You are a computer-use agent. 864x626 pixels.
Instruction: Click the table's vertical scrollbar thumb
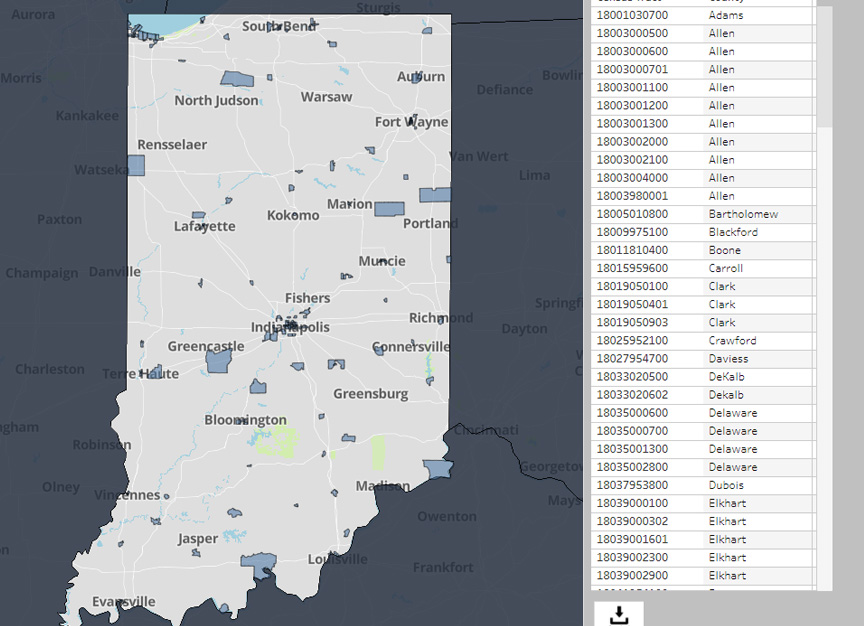[824, 67]
